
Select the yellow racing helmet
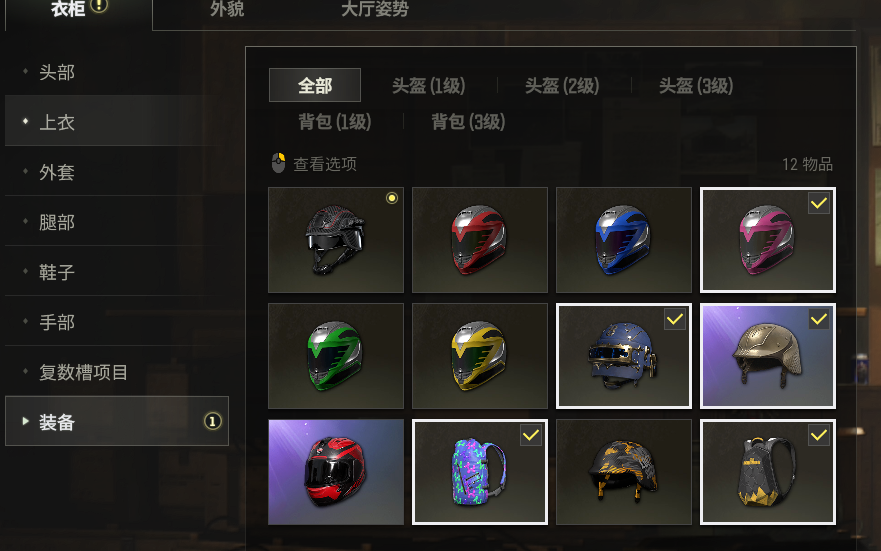480,356
